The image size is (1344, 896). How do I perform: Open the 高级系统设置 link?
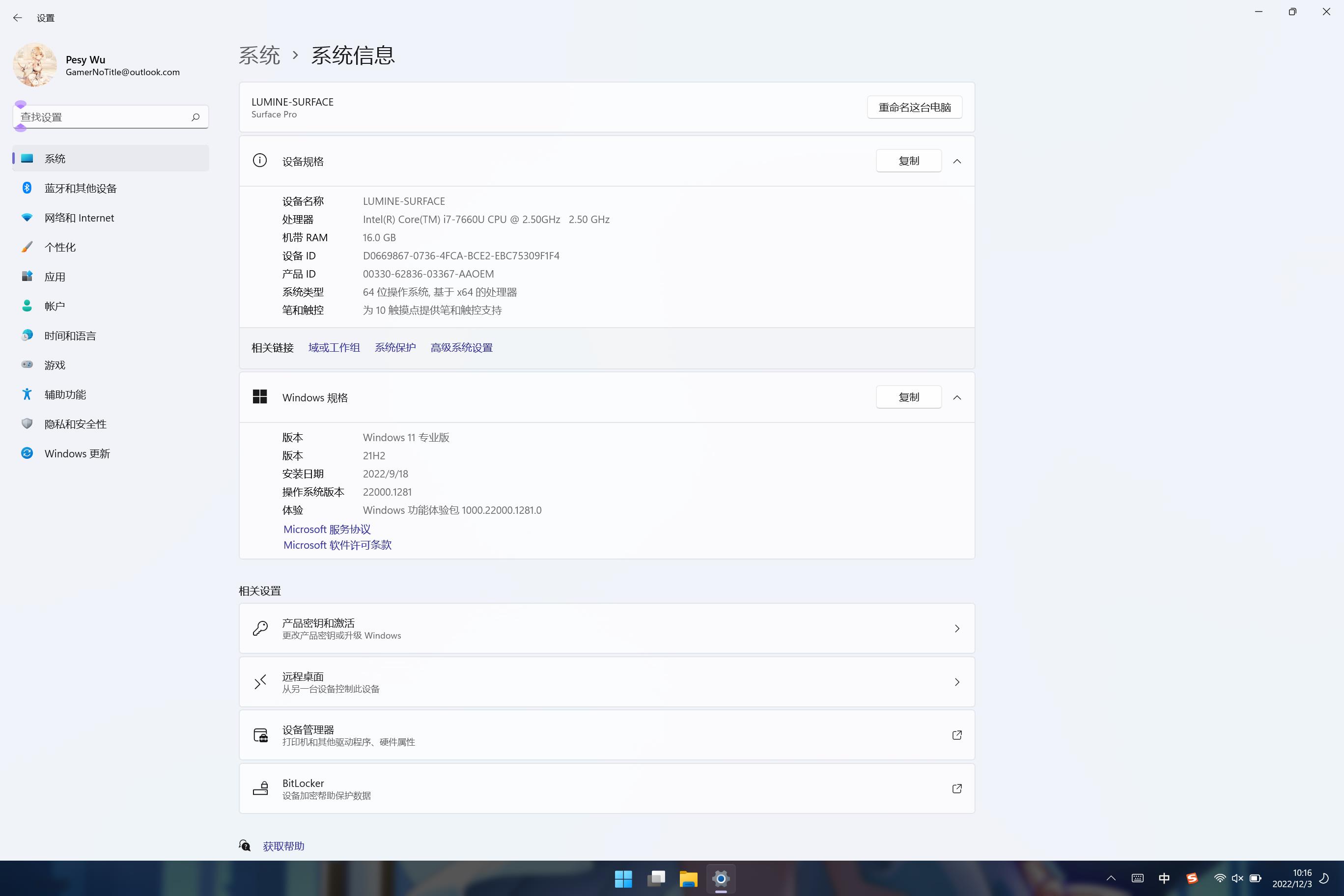(461, 347)
